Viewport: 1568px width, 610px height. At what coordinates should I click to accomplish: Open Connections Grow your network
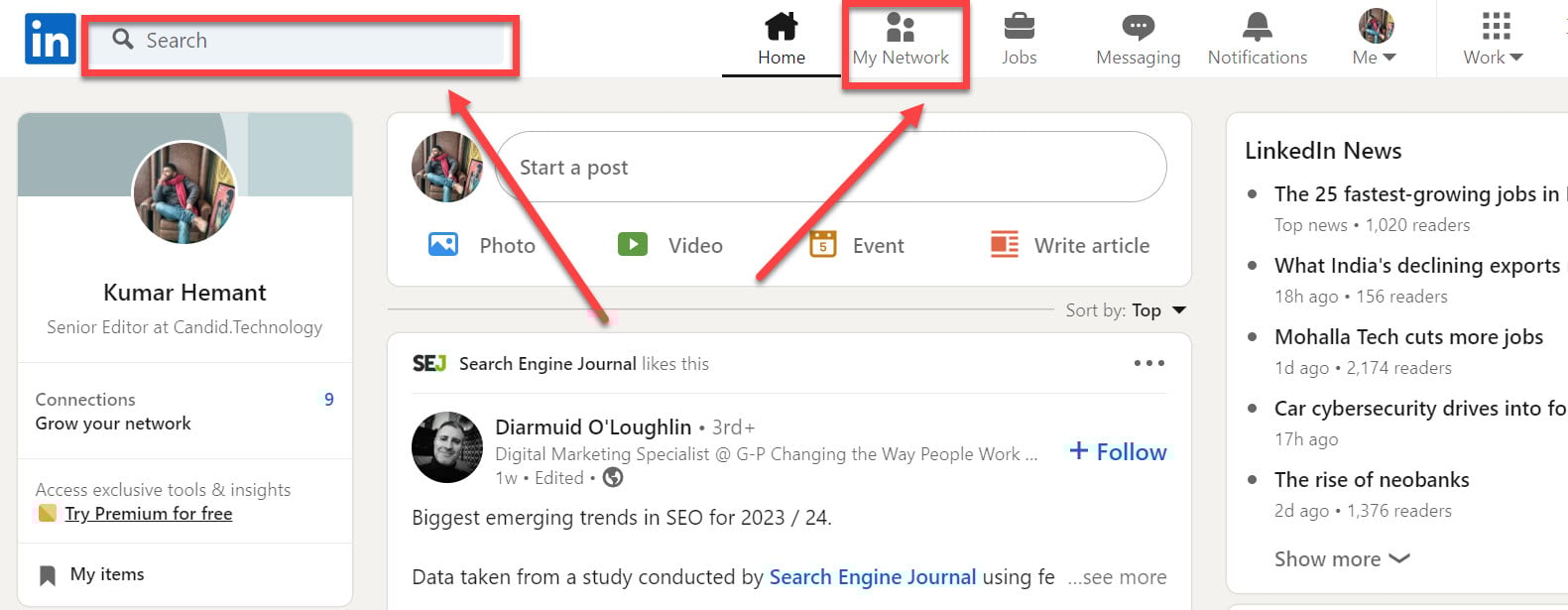[113, 411]
